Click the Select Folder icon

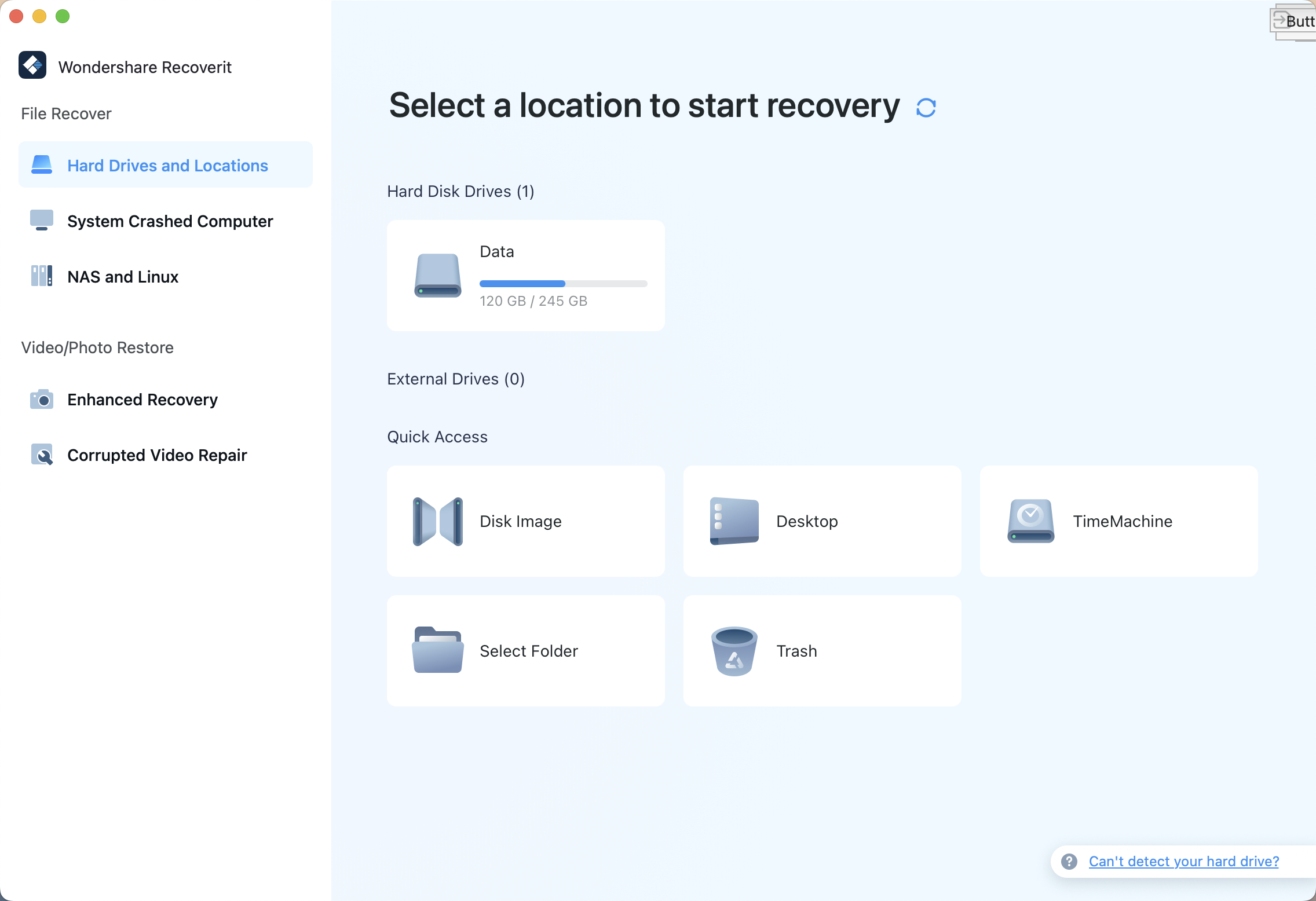(438, 650)
